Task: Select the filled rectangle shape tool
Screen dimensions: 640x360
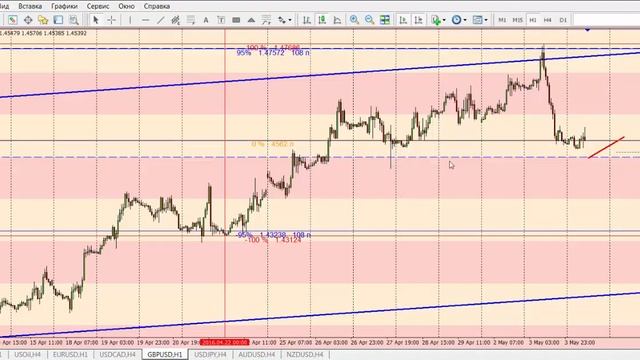Action: pos(236,20)
